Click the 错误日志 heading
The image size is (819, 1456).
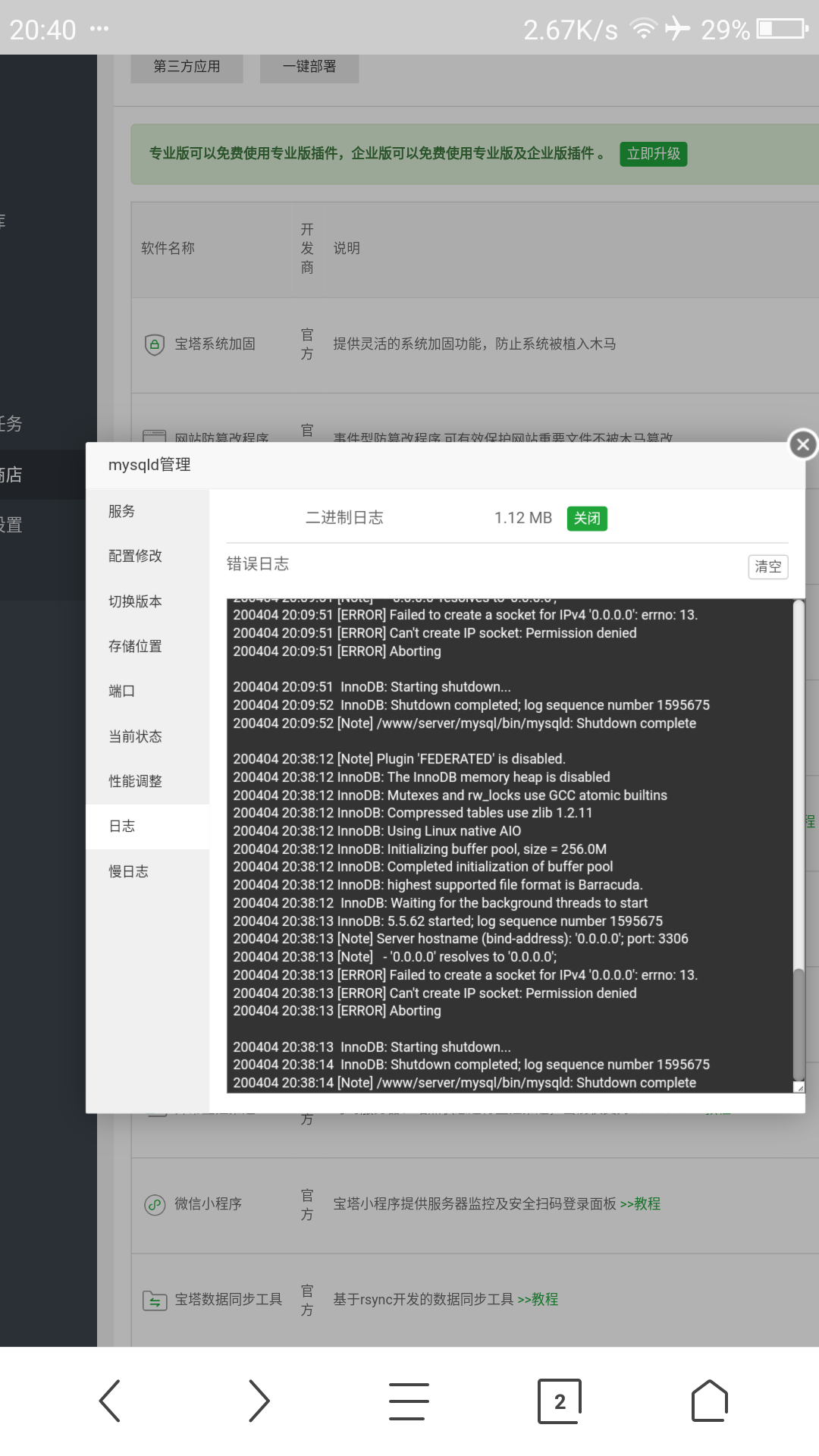coord(258,563)
